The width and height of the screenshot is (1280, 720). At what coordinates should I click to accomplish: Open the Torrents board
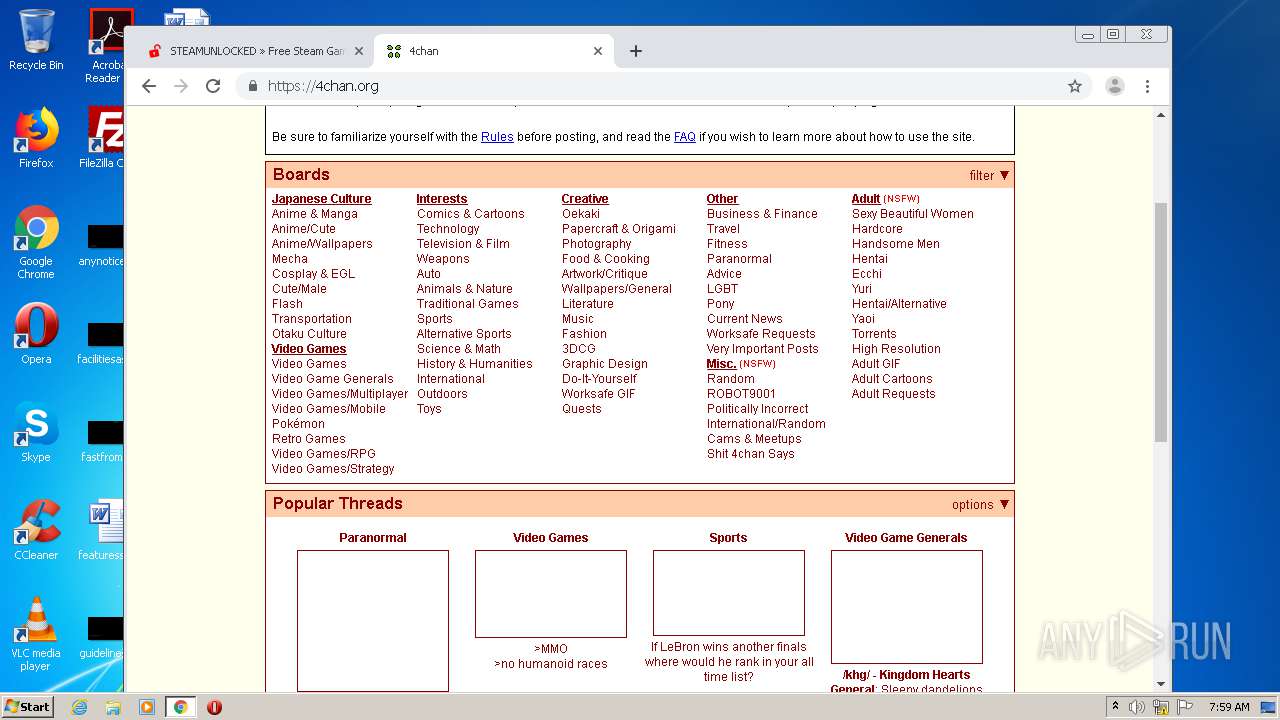pos(874,334)
